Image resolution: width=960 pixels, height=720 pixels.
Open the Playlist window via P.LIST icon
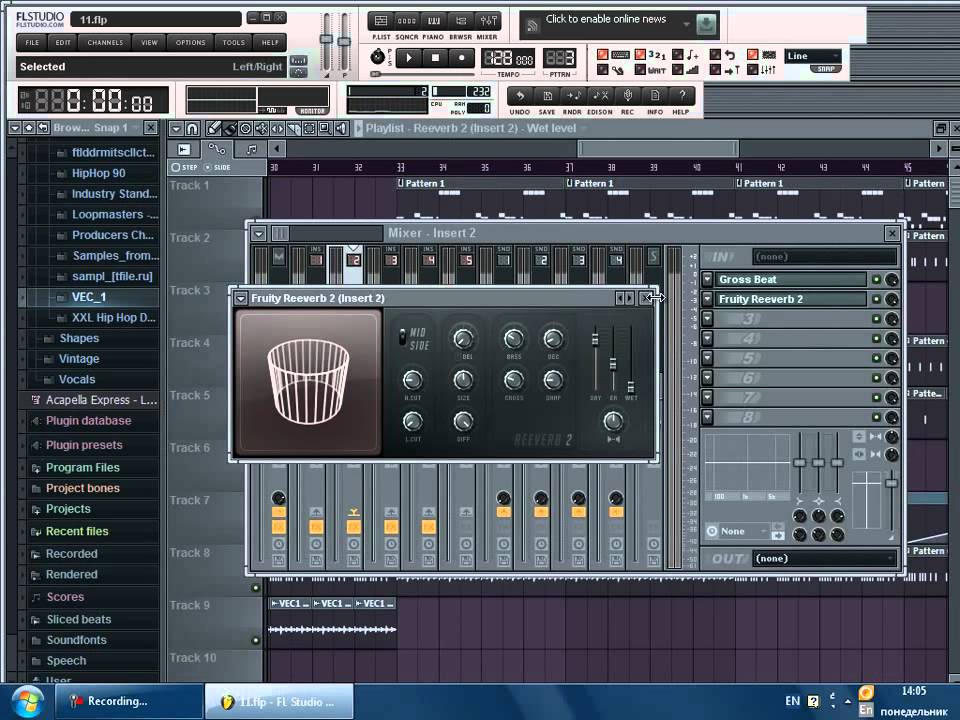pyautogui.click(x=380, y=22)
